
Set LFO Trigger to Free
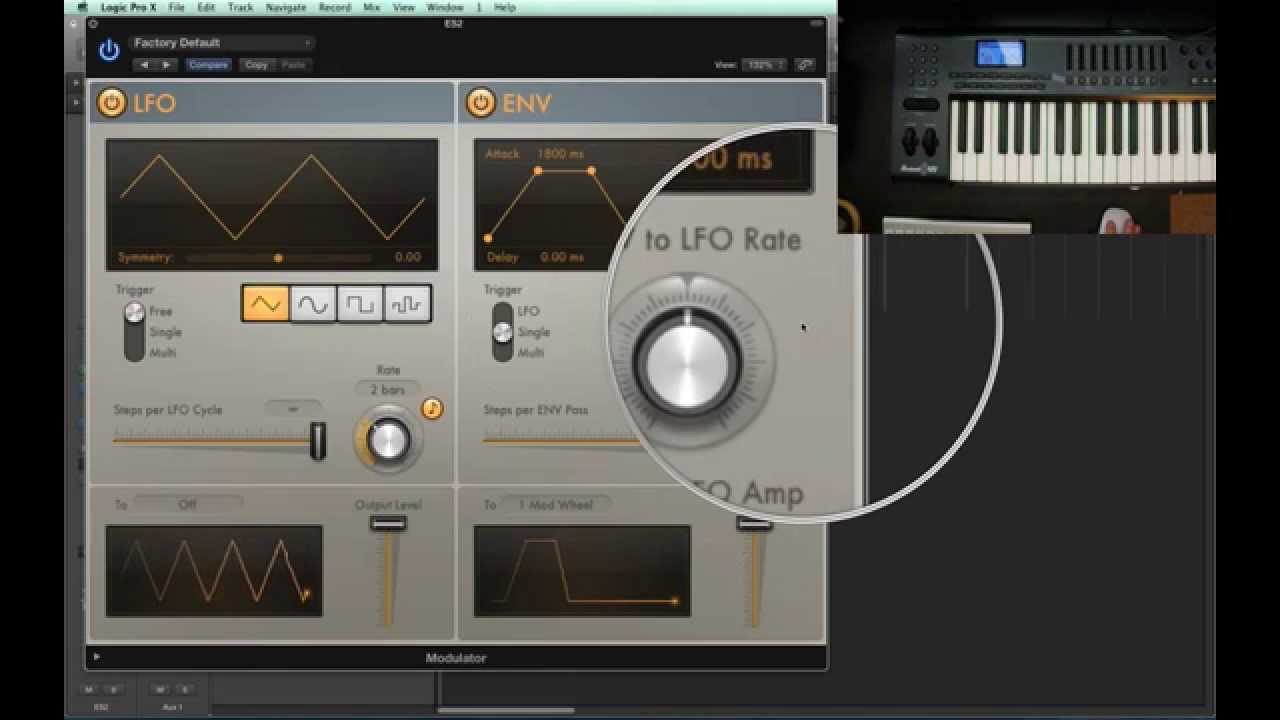(x=160, y=311)
